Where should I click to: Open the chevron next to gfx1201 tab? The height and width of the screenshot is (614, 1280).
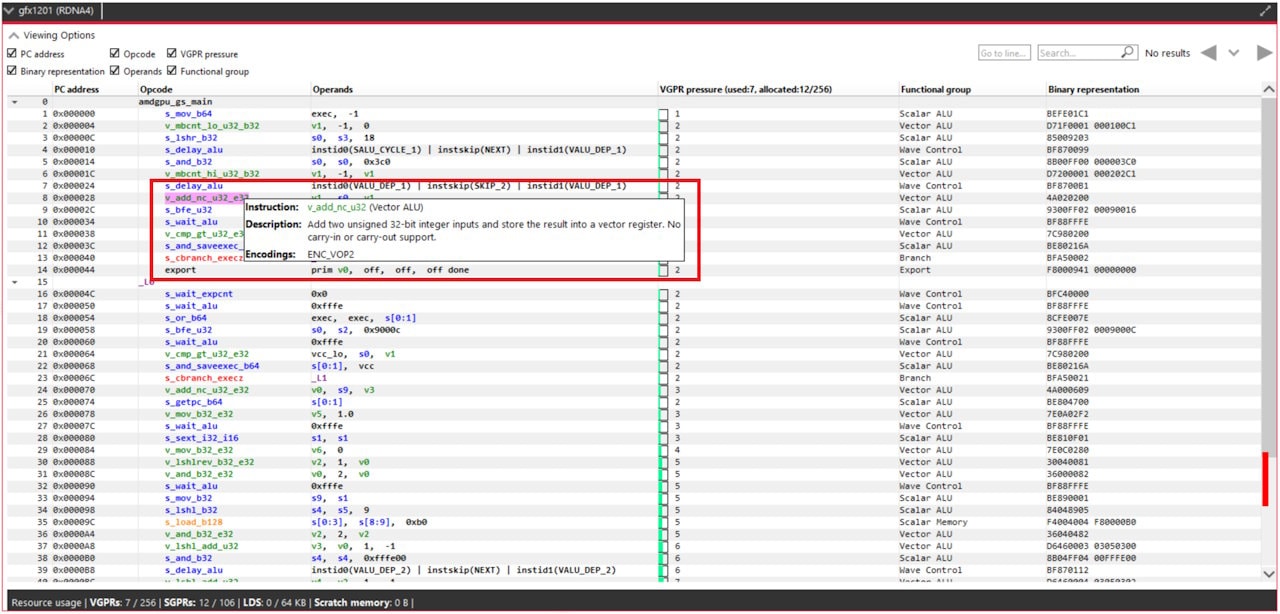(x=10, y=13)
